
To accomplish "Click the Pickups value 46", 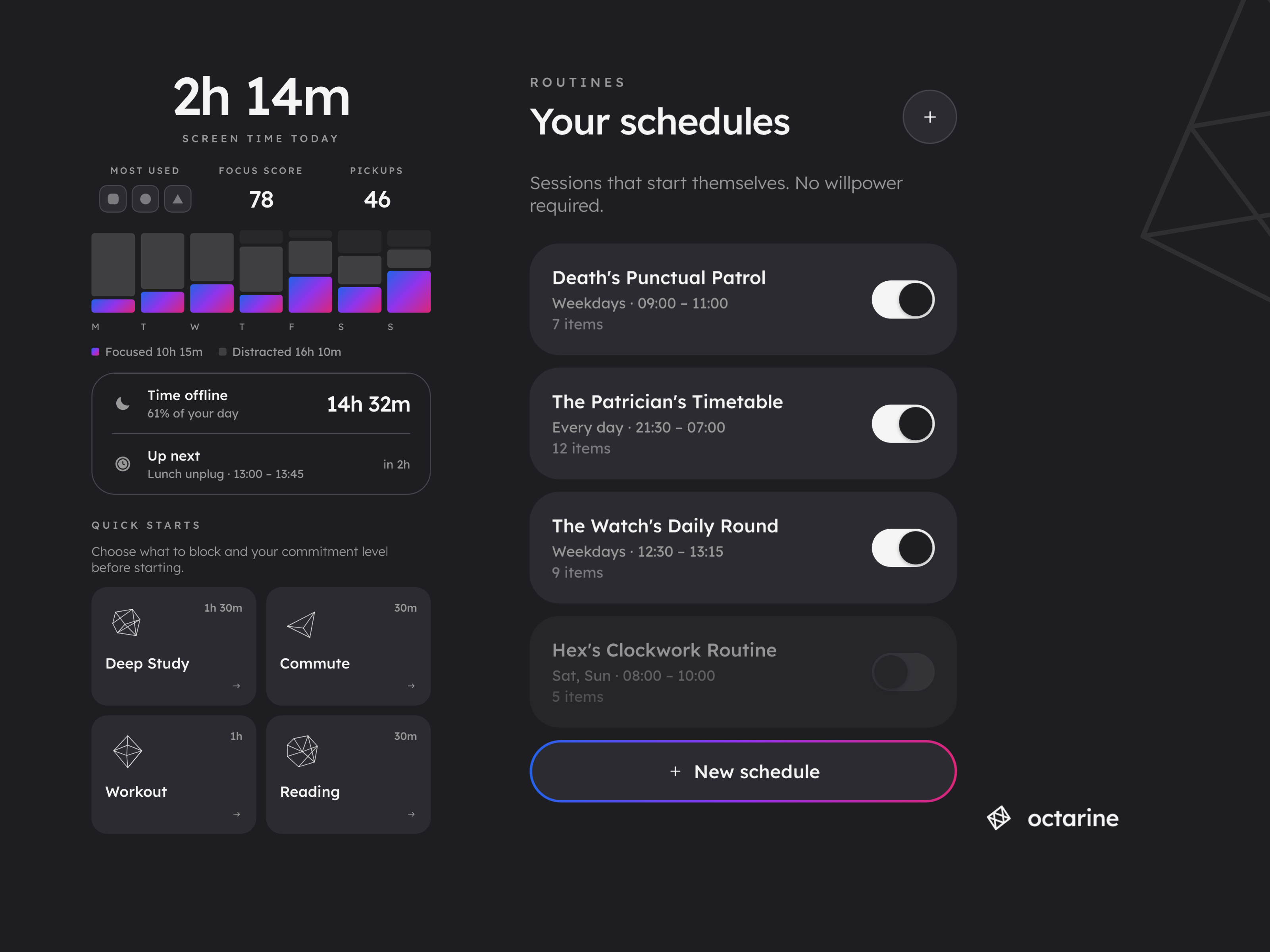I will [x=377, y=200].
